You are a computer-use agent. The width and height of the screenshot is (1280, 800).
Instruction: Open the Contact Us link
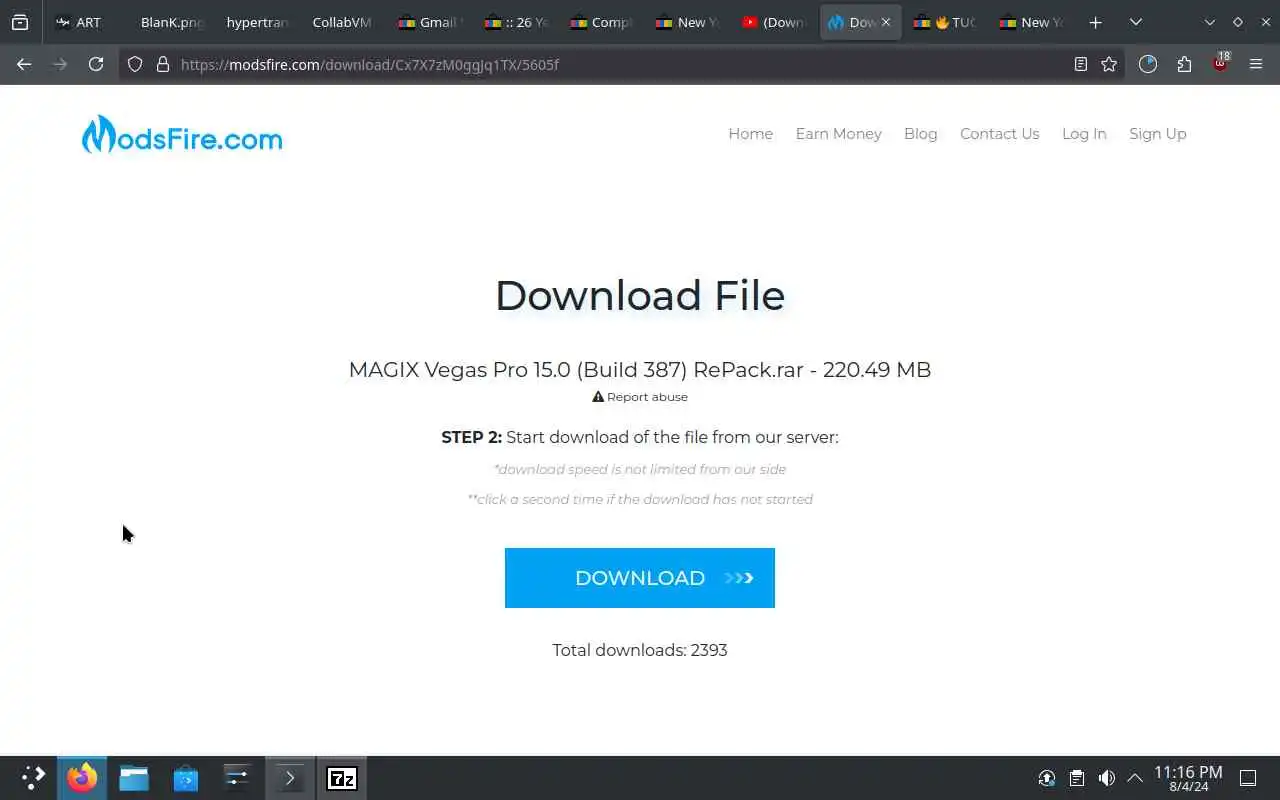pos(999,134)
